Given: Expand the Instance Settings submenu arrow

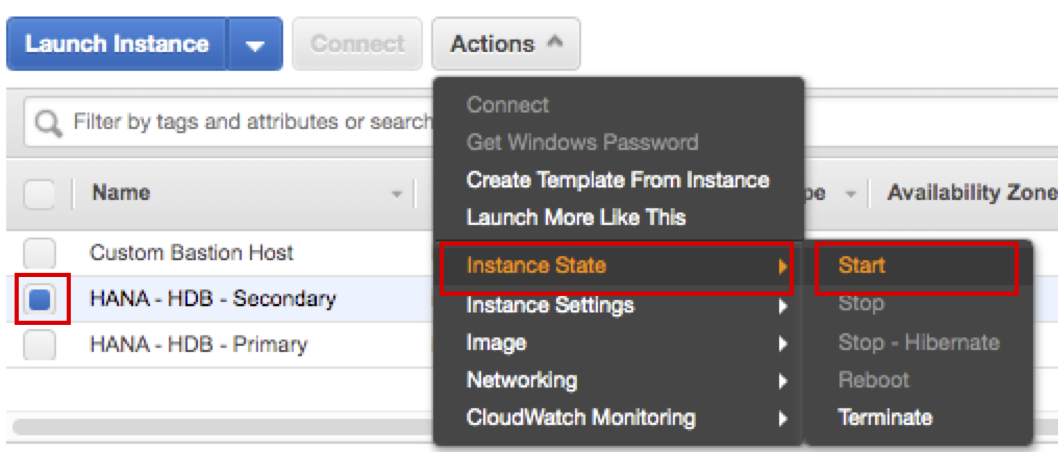Looking at the screenshot, I should tap(783, 306).
